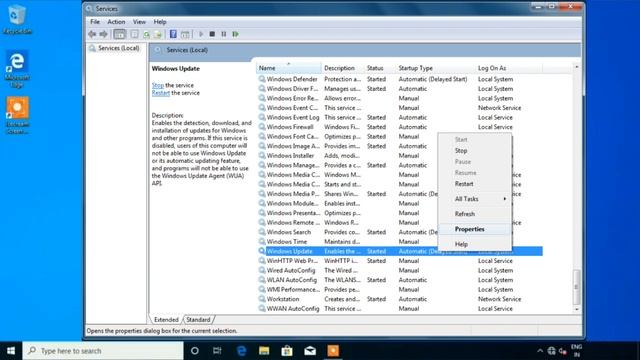Click the Back arrow in Services toolbar
This screenshot has width=640, height=360.
(x=92, y=34)
